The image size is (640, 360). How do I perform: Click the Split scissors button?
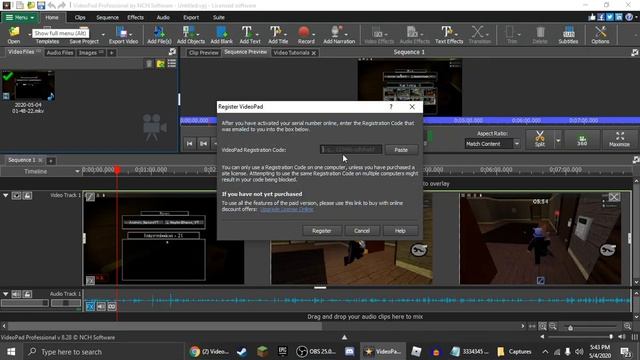(540, 139)
